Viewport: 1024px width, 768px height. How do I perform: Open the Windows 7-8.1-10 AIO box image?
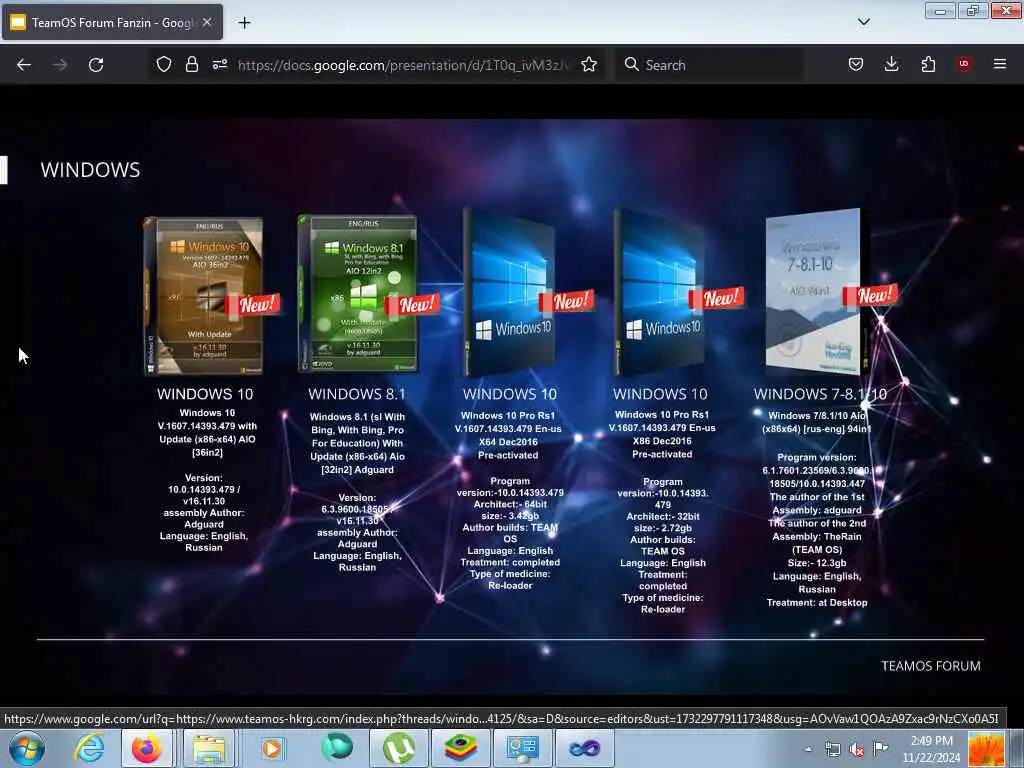tap(816, 291)
